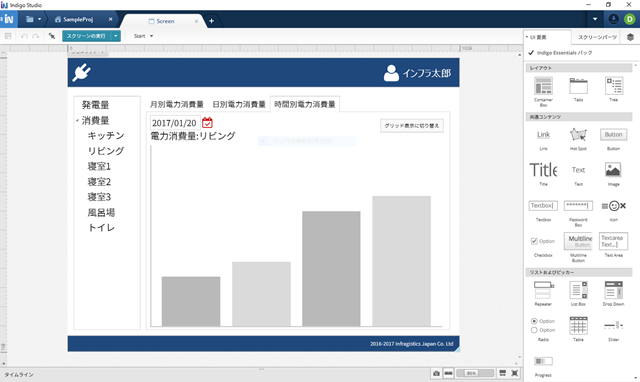The image size is (640, 382).
Task: Select the Textbox element
Action: coord(543,211)
